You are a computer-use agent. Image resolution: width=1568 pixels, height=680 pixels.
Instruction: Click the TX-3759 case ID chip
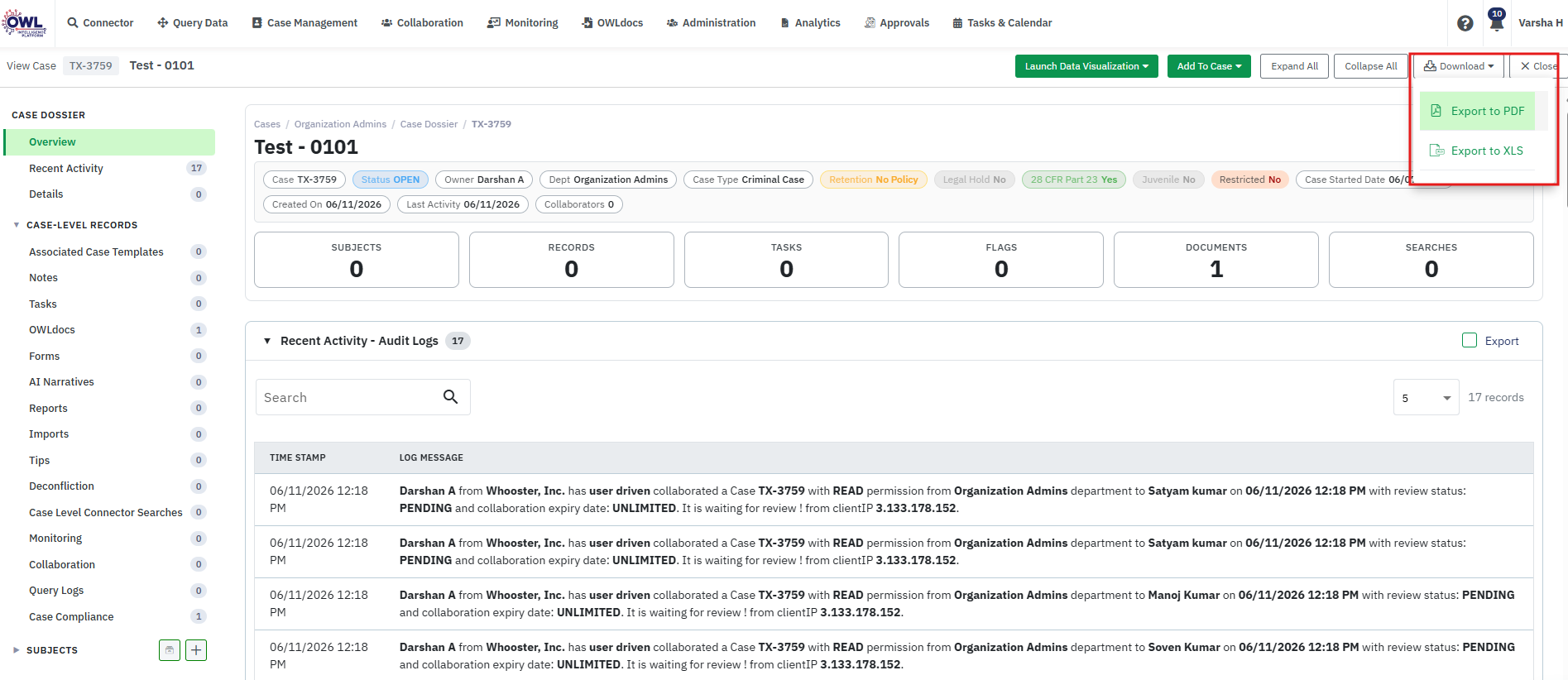point(91,66)
